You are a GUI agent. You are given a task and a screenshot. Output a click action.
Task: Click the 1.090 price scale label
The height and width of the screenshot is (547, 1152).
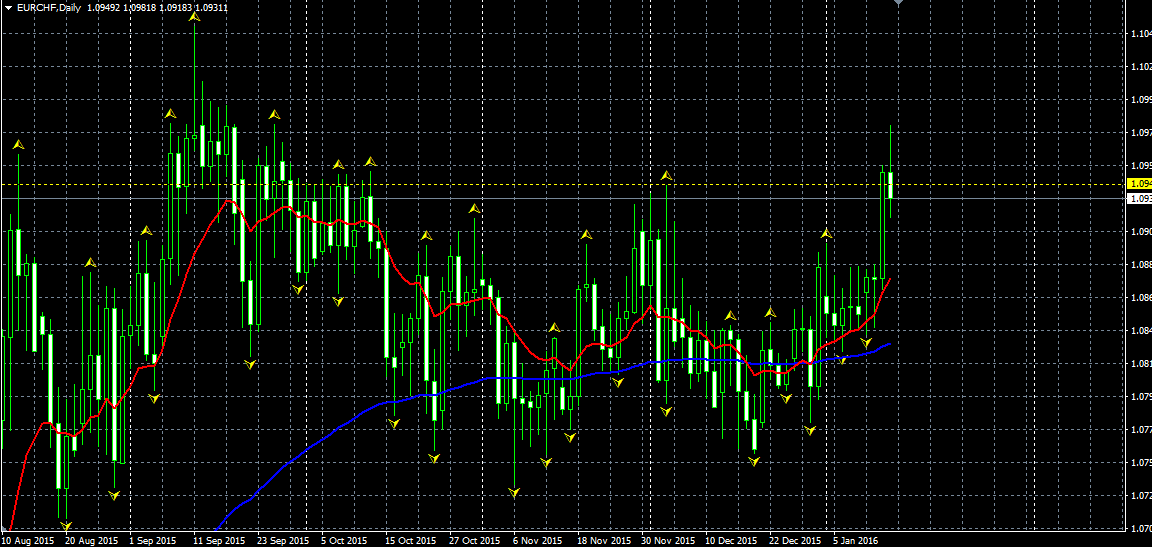point(1140,232)
